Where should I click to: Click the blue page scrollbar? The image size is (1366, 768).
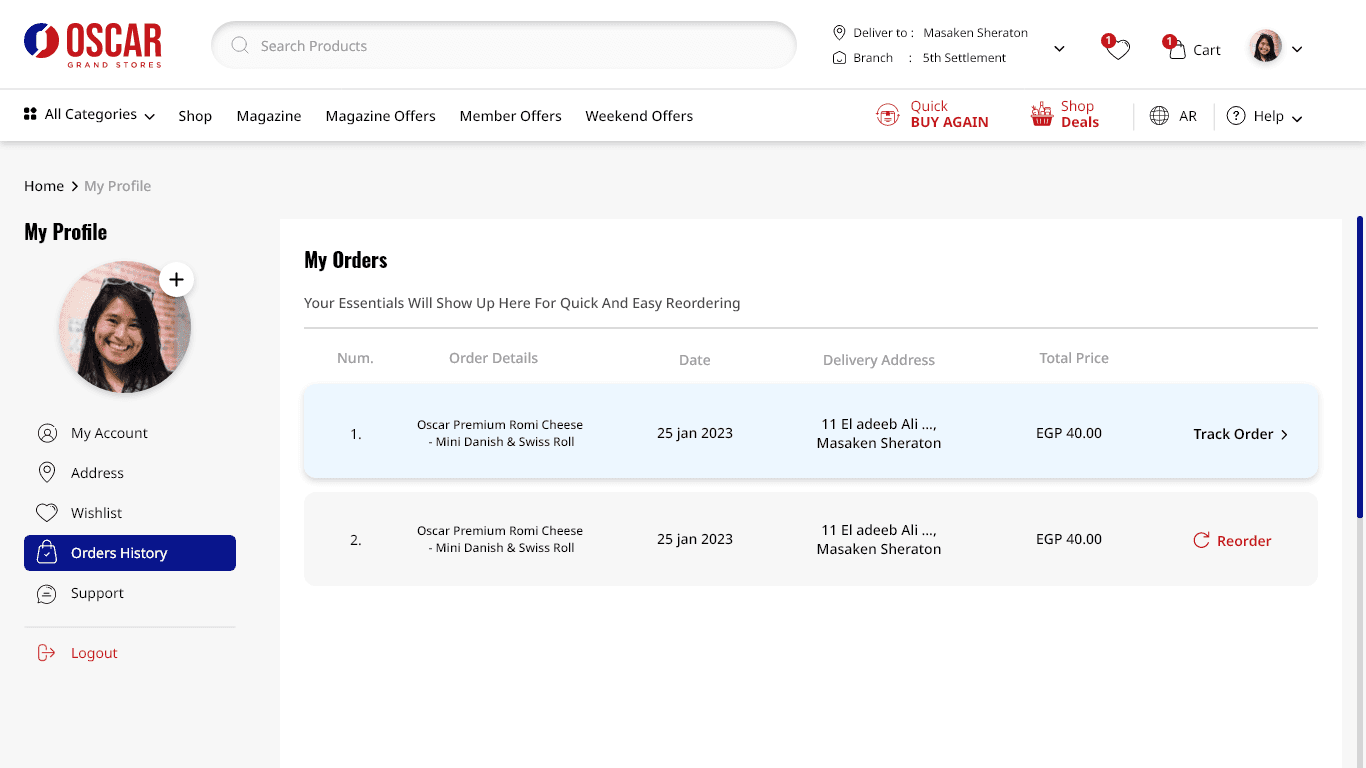pyautogui.click(x=1360, y=367)
